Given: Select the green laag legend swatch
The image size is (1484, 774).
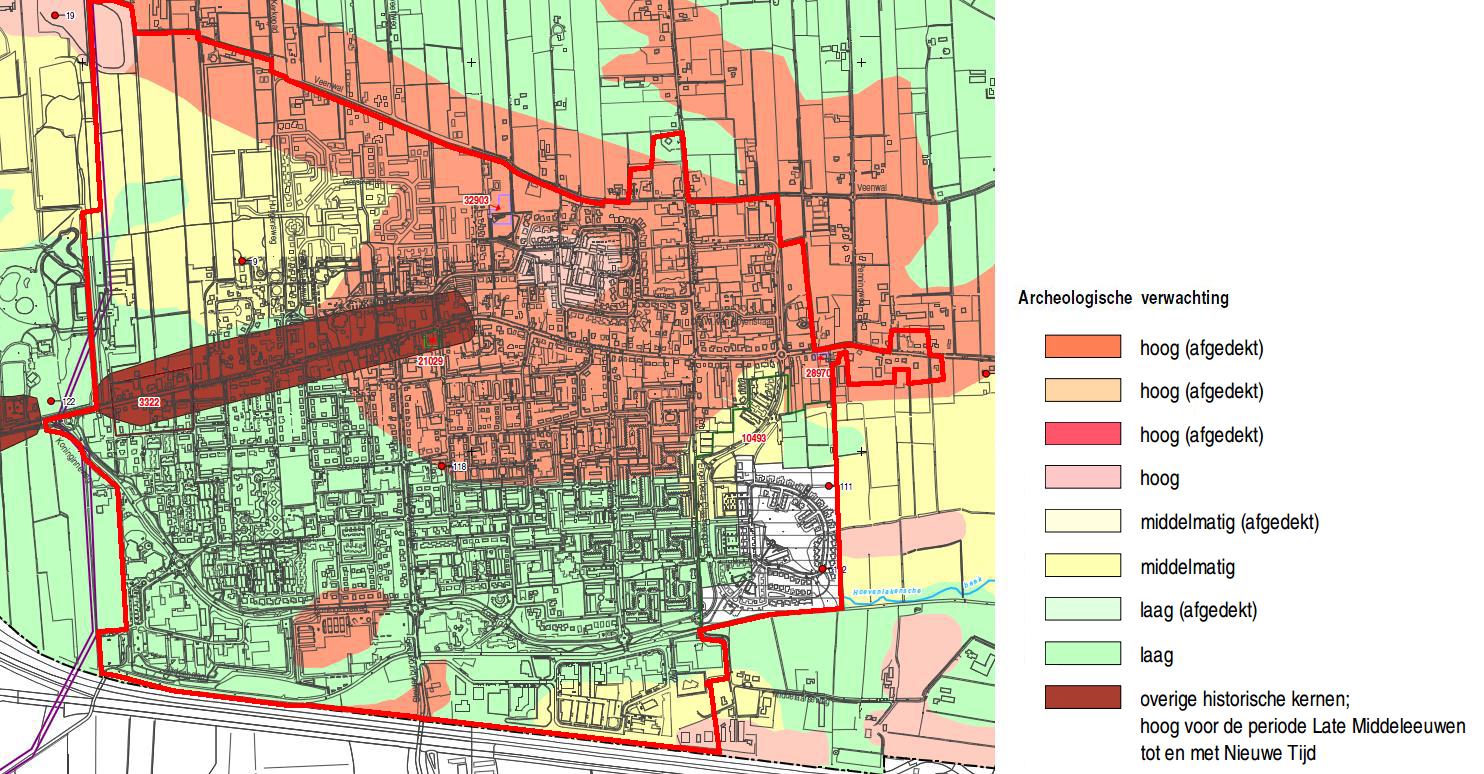Looking at the screenshot, I should [x=1082, y=655].
